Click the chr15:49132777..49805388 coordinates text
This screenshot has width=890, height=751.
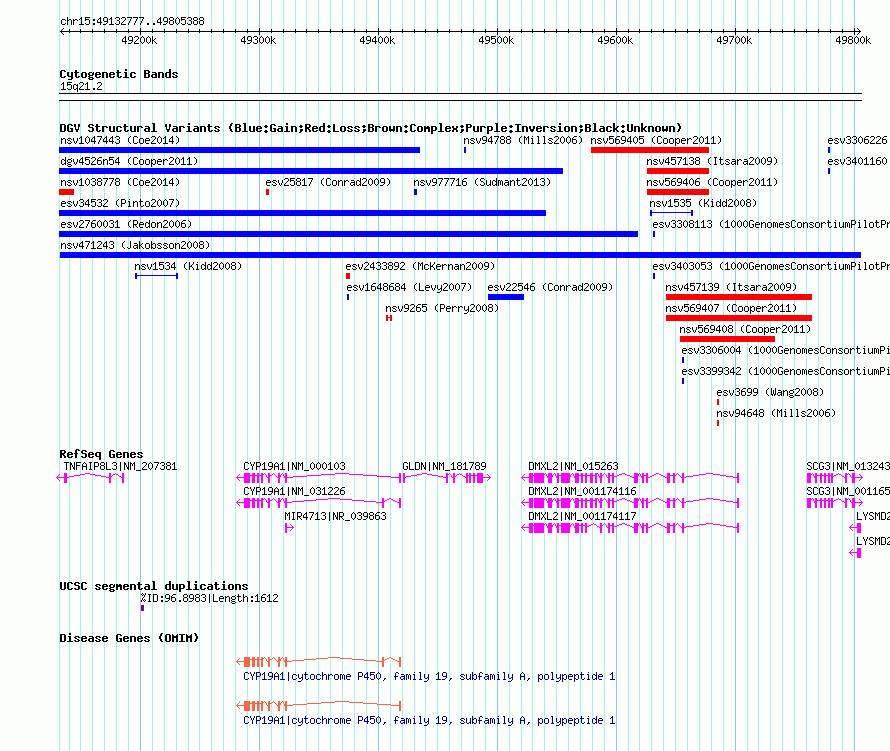(132, 21)
